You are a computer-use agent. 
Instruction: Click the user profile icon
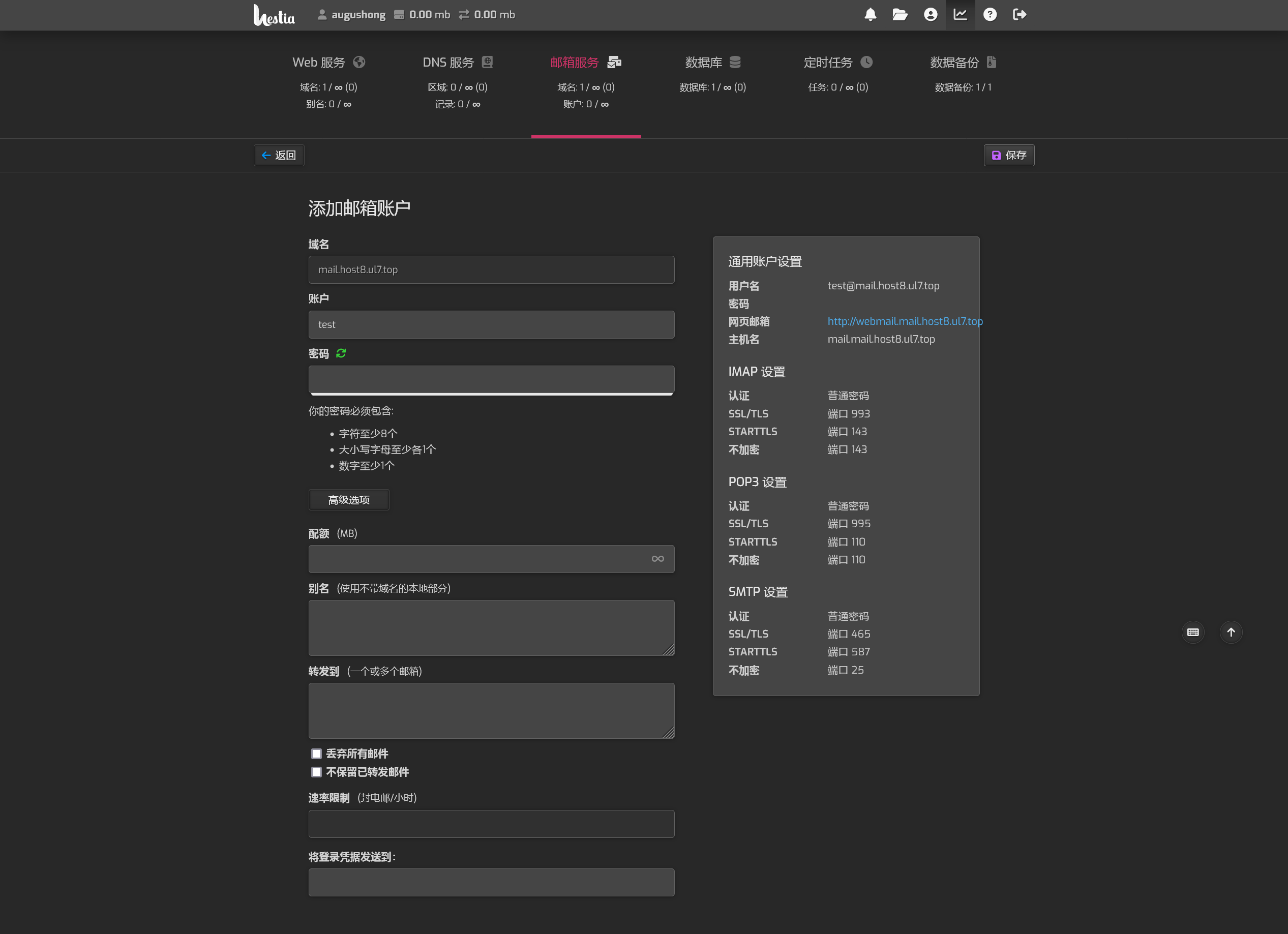tap(930, 15)
